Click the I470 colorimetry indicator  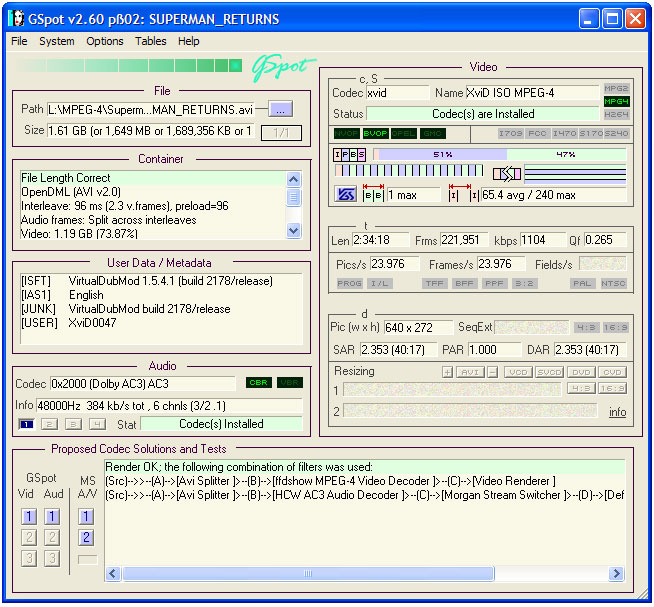pos(564,133)
